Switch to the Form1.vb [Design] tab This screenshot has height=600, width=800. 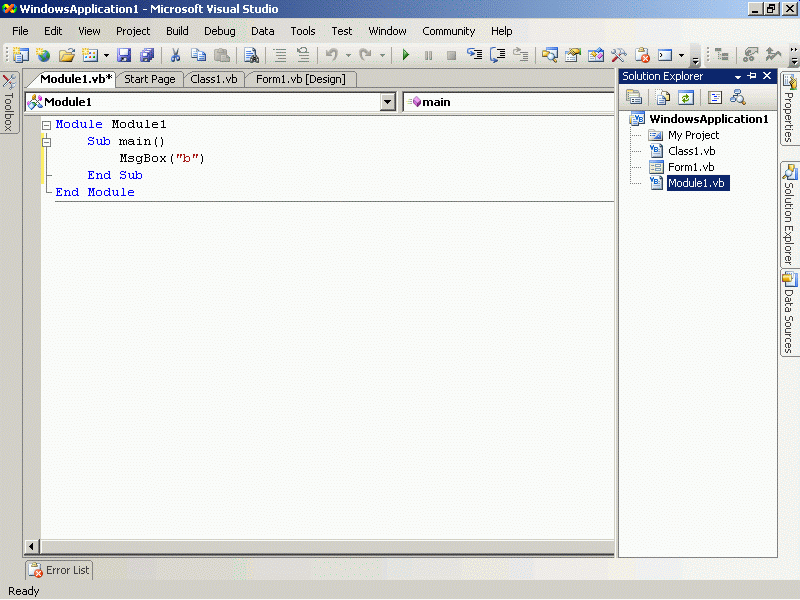pyautogui.click(x=300, y=79)
